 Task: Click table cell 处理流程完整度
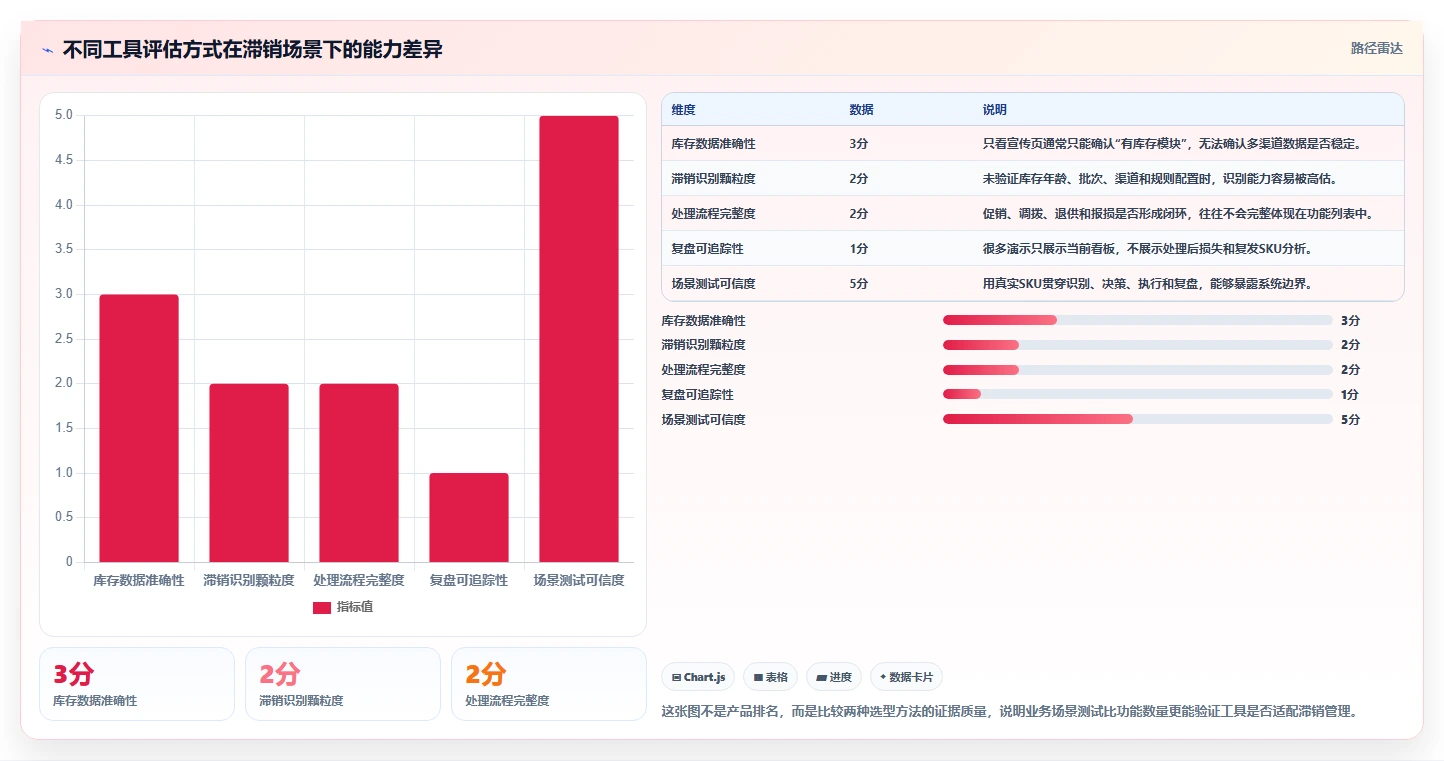point(714,214)
